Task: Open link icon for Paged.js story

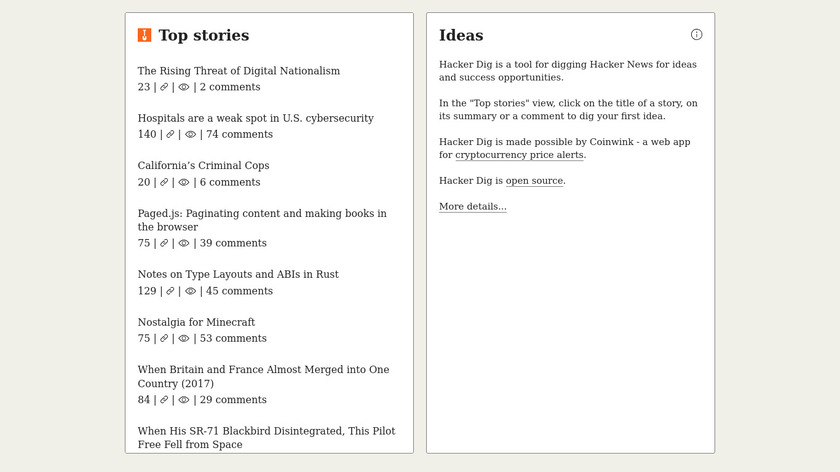Action: (x=164, y=243)
